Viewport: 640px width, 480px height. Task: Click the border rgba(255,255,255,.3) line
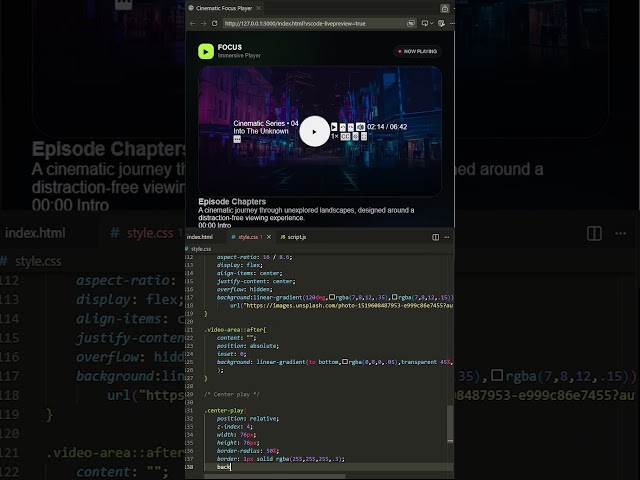(x=281, y=459)
